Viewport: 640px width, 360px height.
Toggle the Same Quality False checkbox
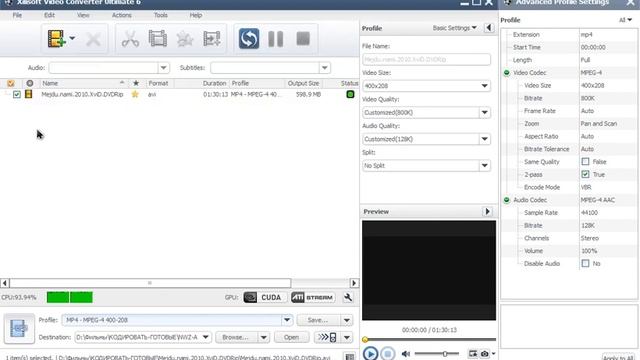click(585, 162)
